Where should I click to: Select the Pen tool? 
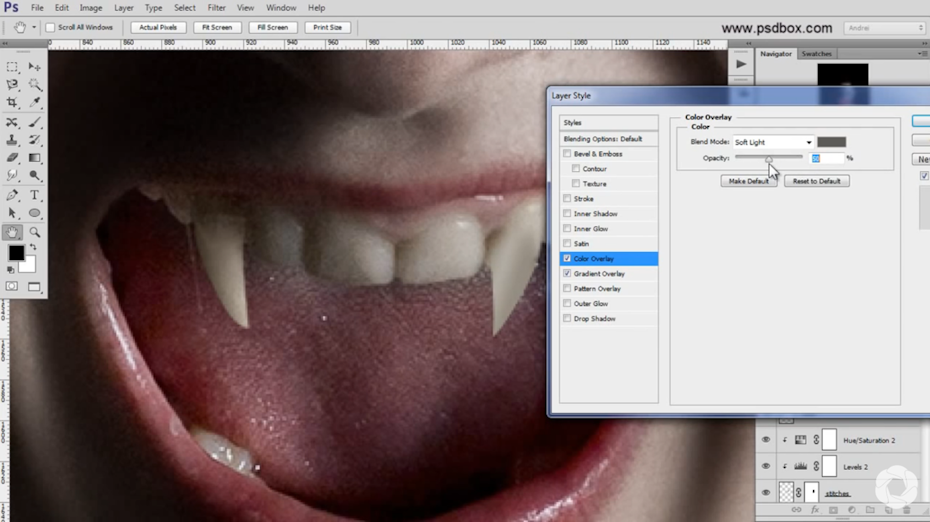pyautogui.click(x=12, y=195)
